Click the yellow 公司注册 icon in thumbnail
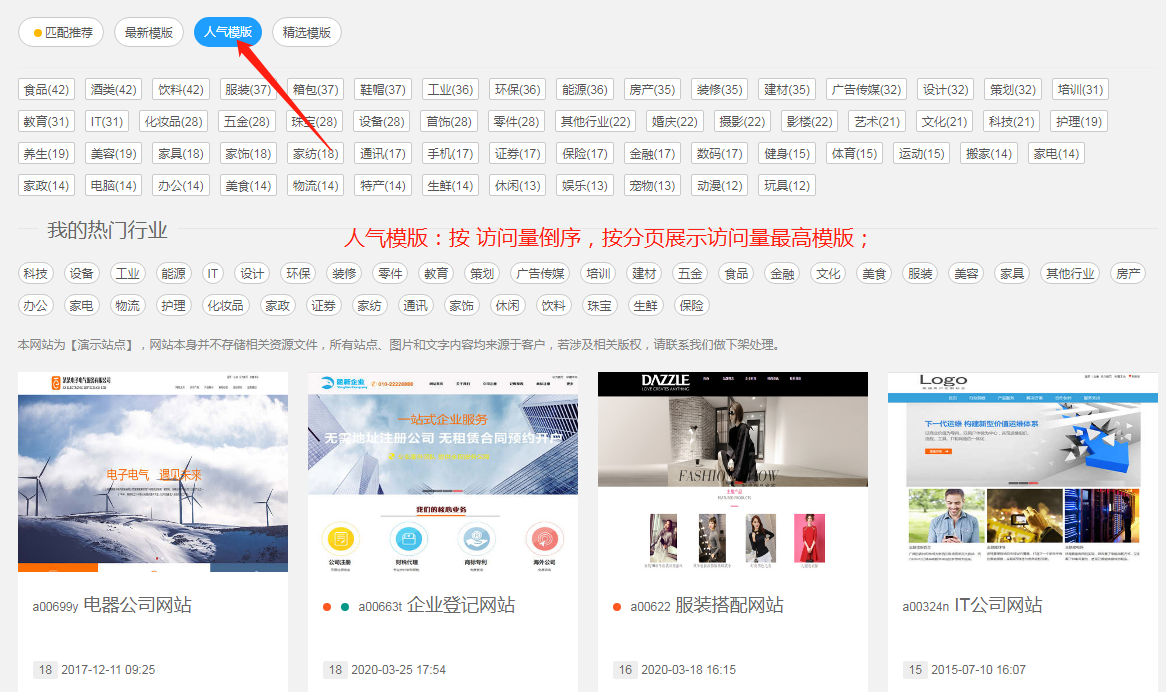The image size is (1166, 692). click(x=341, y=539)
